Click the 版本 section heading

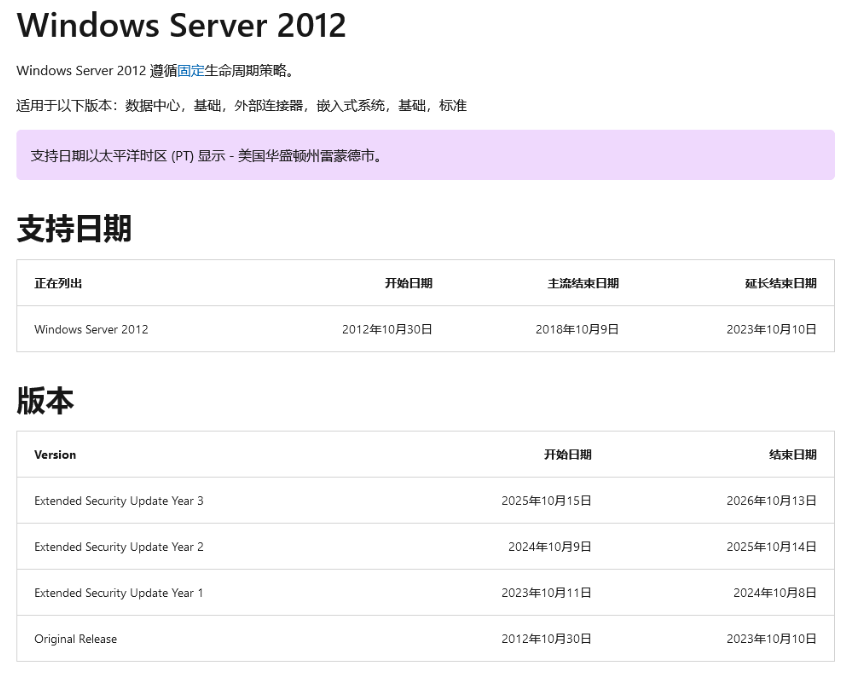click(x=45, y=401)
